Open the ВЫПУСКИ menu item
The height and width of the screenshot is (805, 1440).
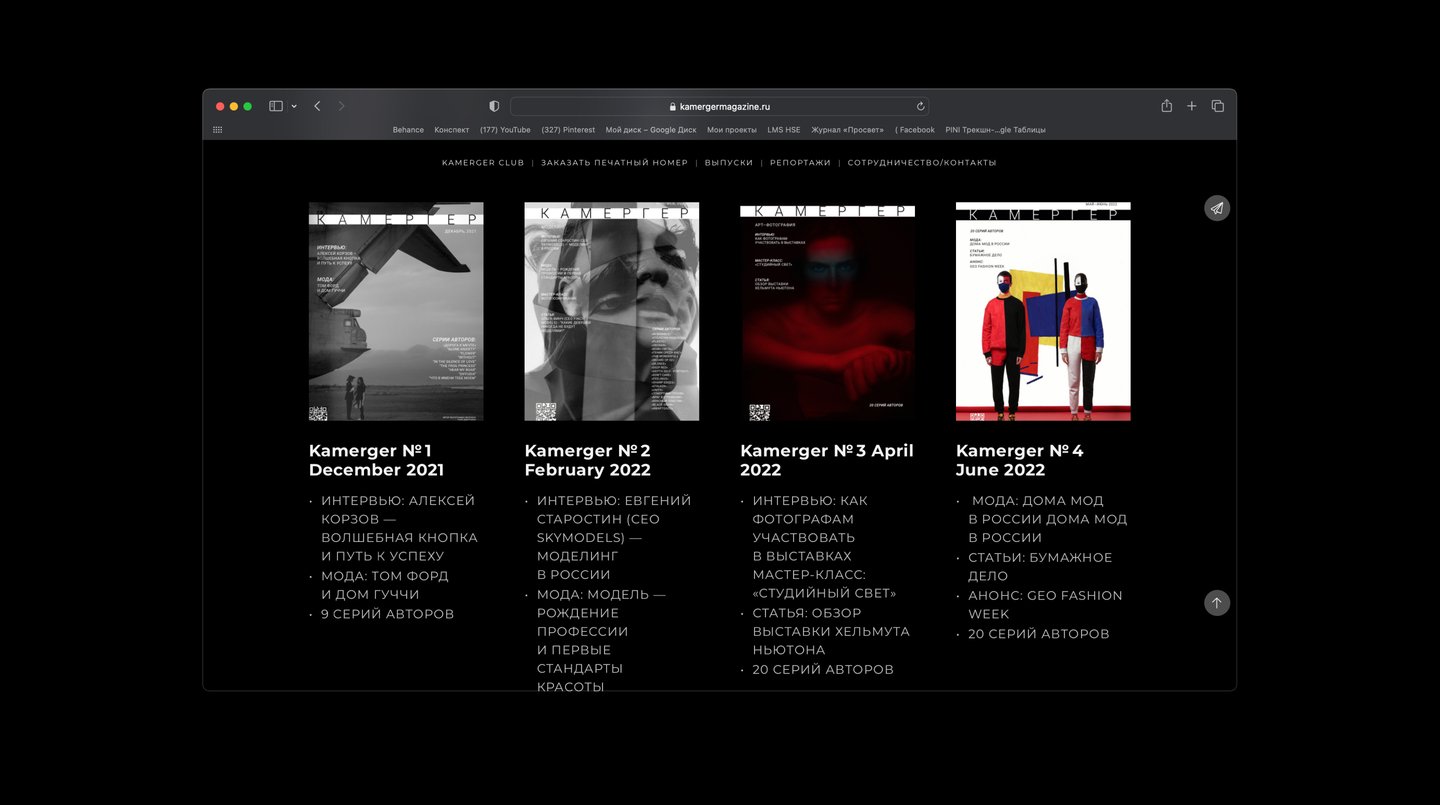(x=729, y=163)
